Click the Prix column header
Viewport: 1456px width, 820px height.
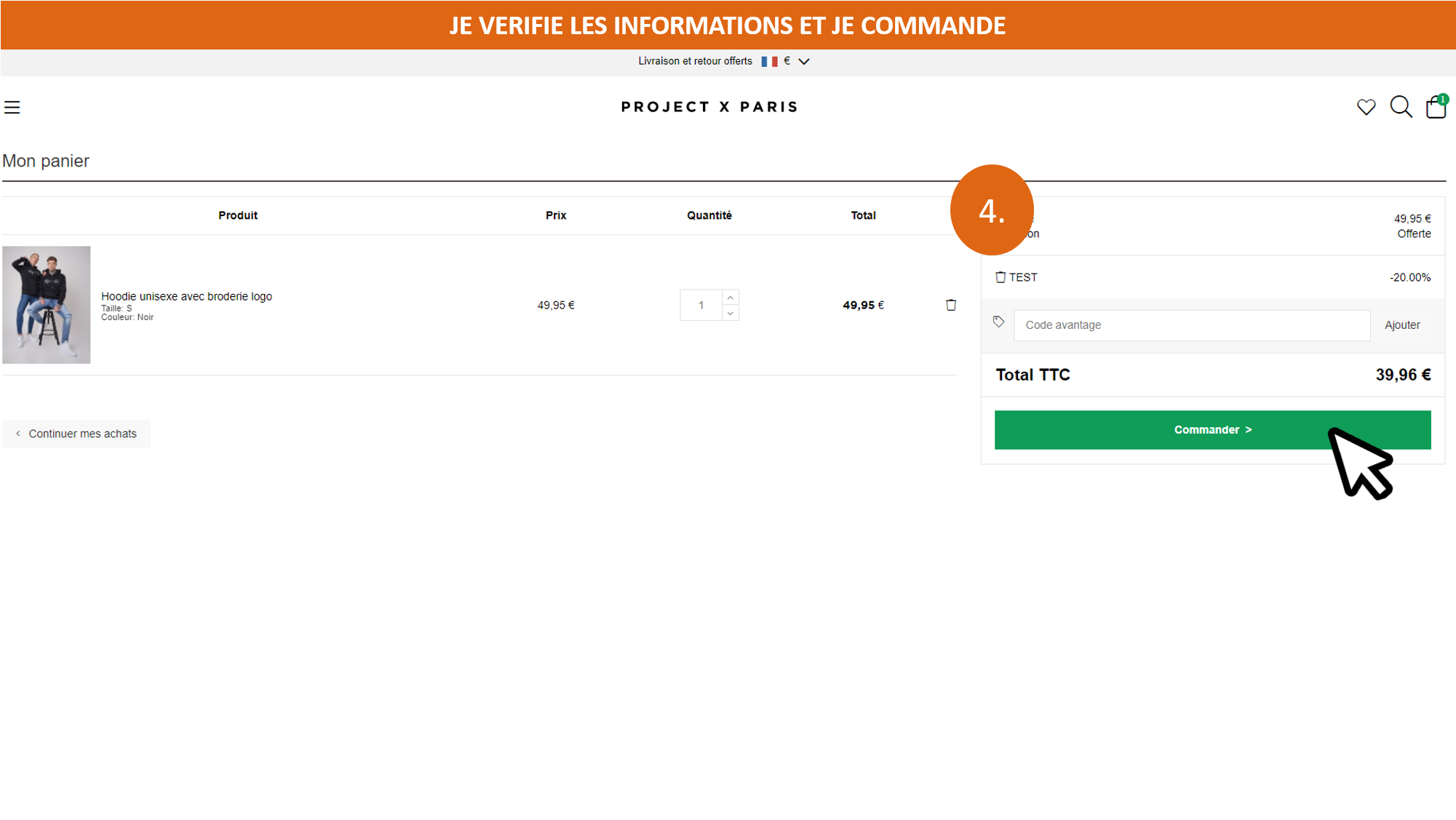tap(556, 215)
